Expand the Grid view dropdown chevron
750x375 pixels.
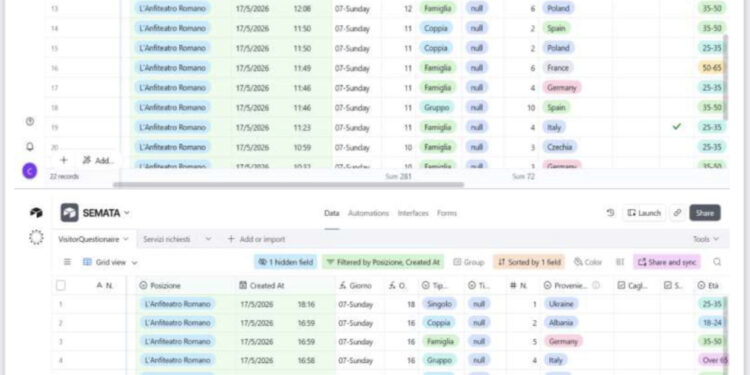134,263
